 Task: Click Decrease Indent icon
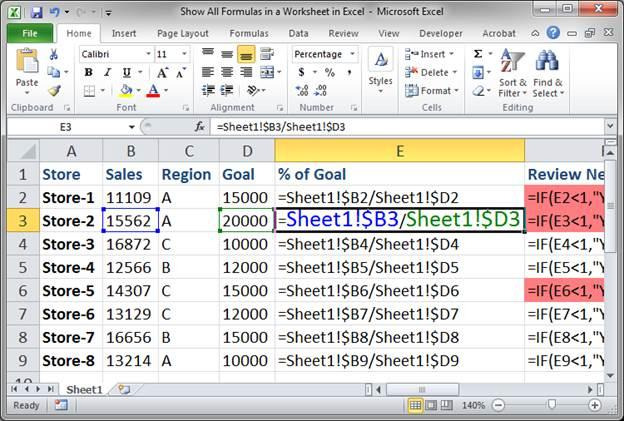coord(208,91)
